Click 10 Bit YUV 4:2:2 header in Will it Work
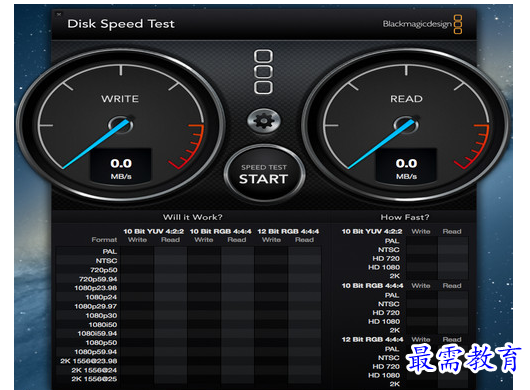 (x=153, y=231)
